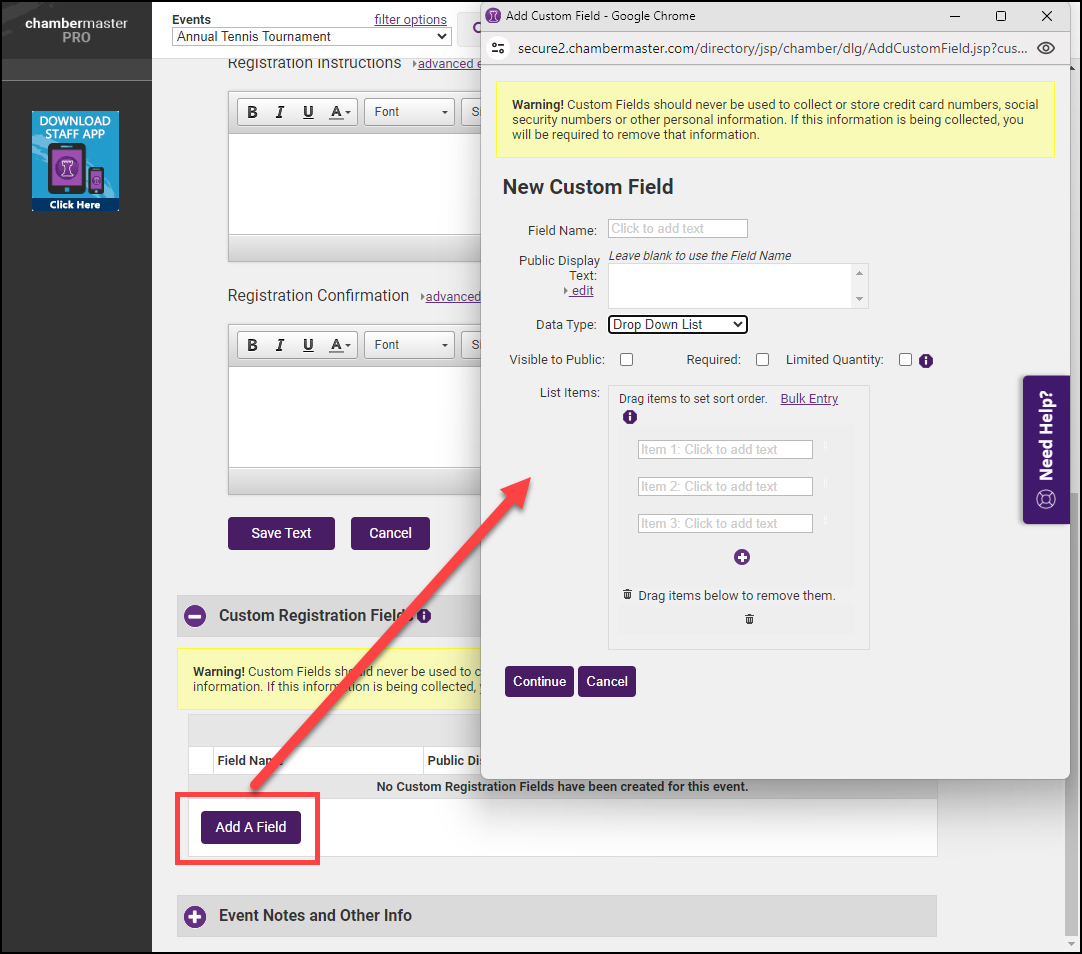Click the Continue button
The image size is (1082, 954).
(539, 681)
